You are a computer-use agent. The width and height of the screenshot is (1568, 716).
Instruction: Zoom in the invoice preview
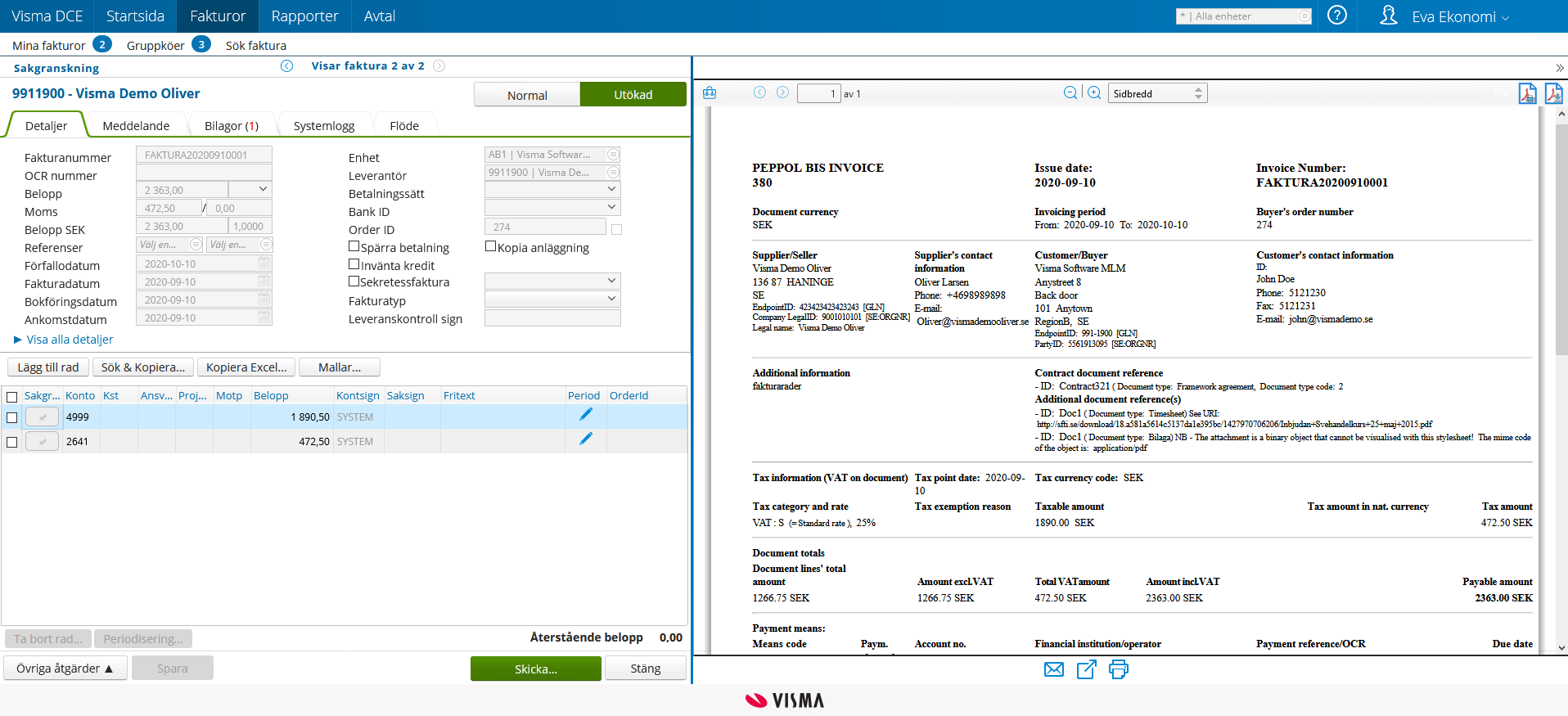[1094, 93]
